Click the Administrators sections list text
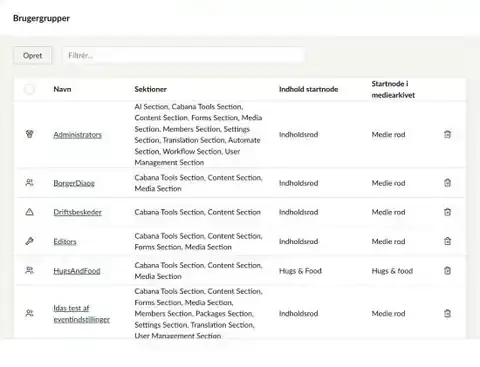Viewport: 480px width, 367px height. pos(198,135)
